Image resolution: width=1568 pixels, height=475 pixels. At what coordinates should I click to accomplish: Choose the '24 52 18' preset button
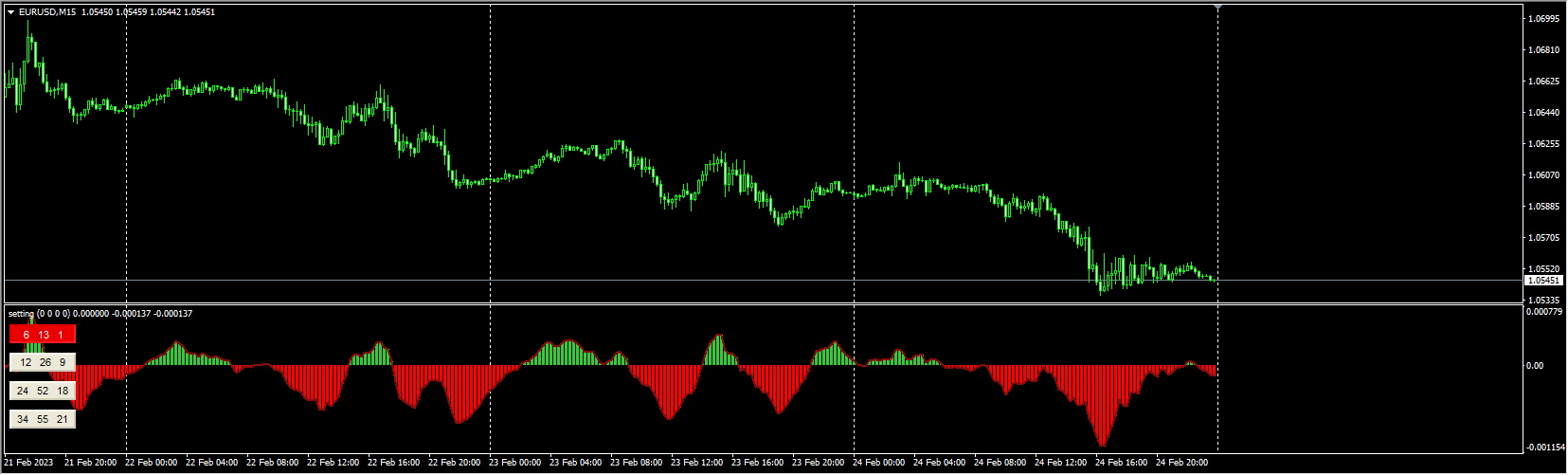click(43, 391)
